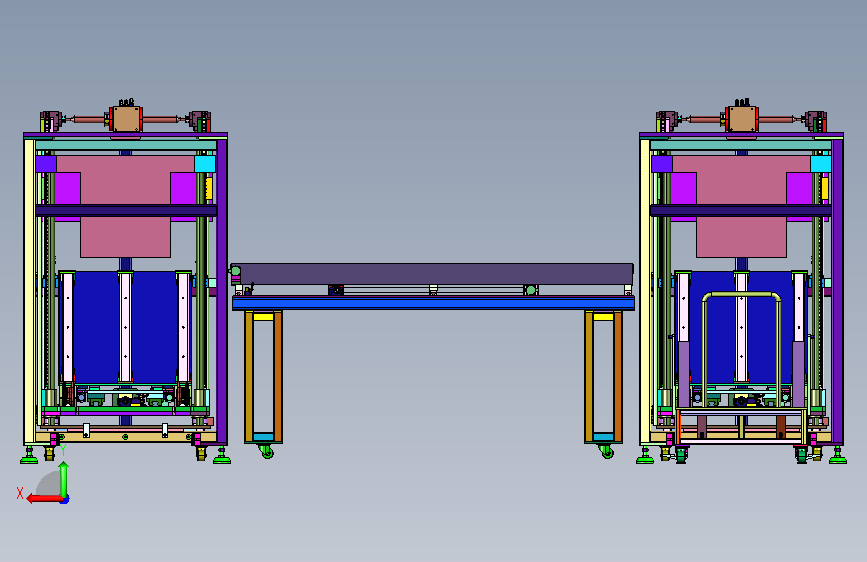Click the red "X" axis label
867x562 pixels.
point(20,493)
